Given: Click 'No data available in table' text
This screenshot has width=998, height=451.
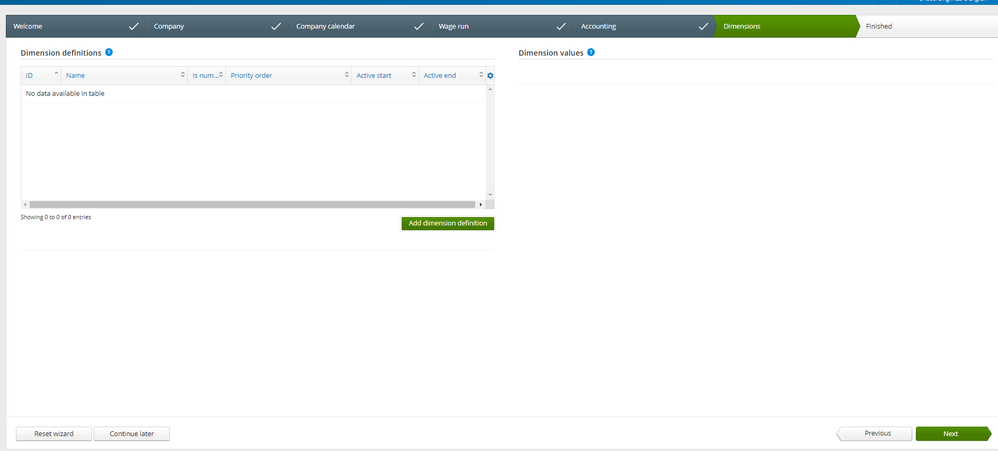Looking at the screenshot, I should point(65,94).
